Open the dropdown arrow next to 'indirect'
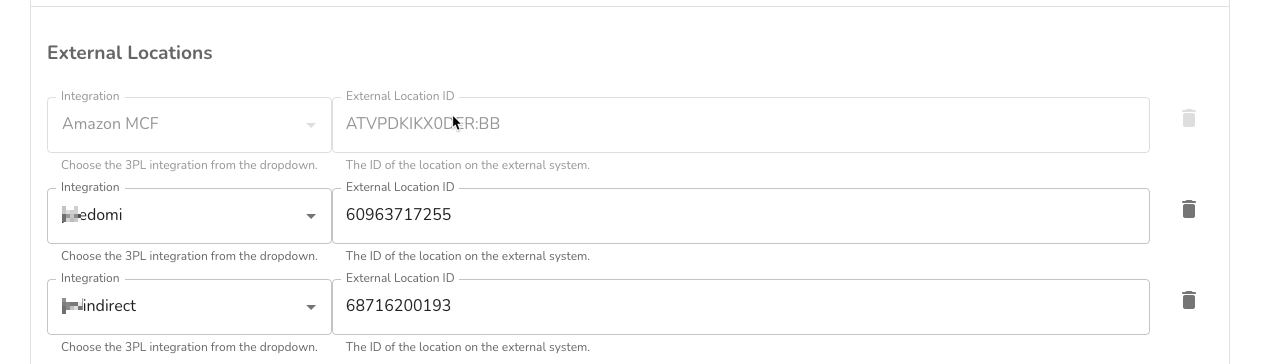This screenshot has height=364, width=1263. (x=311, y=307)
